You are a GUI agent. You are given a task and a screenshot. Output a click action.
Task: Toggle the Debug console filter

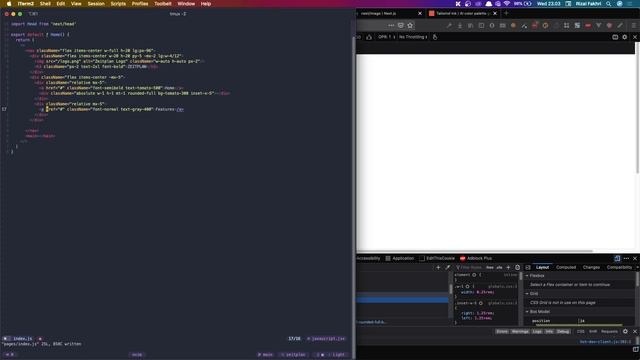[x=563, y=331]
